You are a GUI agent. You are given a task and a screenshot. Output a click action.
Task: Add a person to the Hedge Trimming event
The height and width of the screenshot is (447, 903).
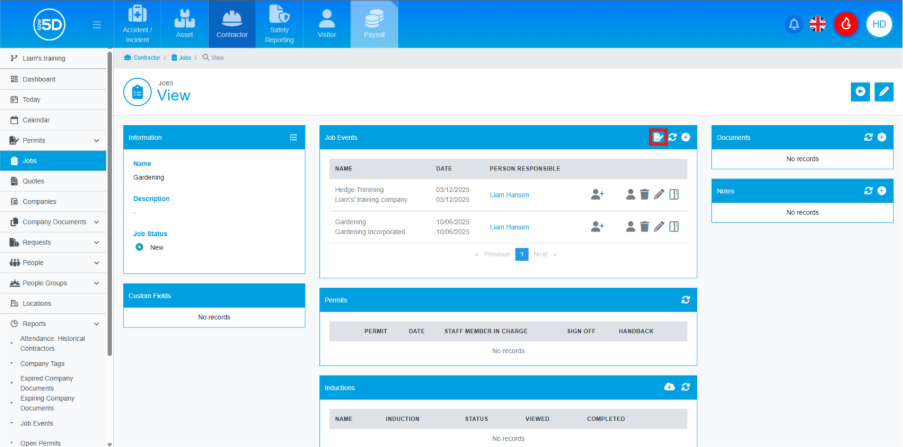(x=597, y=194)
